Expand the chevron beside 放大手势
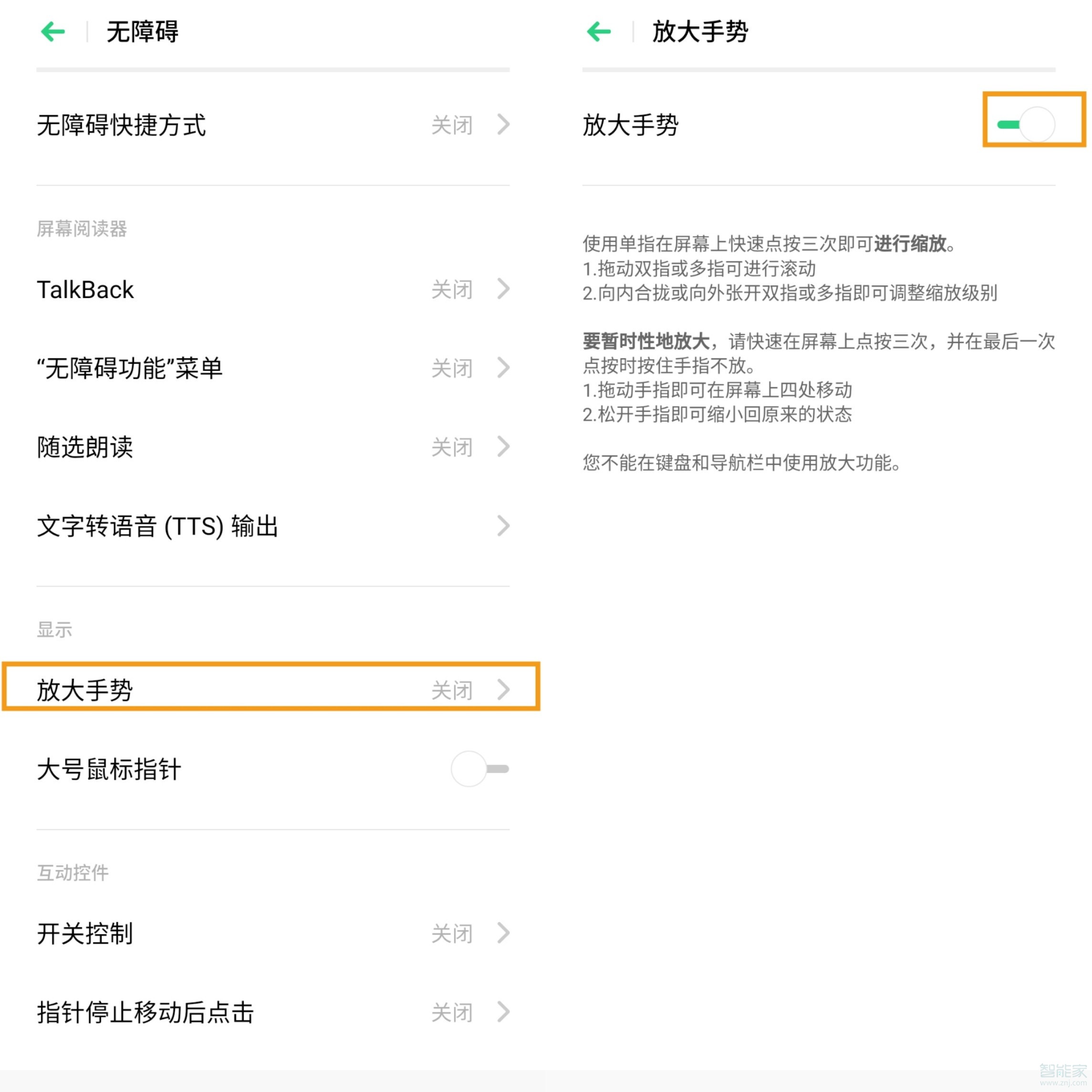The width and height of the screenshot is (1092, 1092). pyautogui.click(x=504, y=689)
